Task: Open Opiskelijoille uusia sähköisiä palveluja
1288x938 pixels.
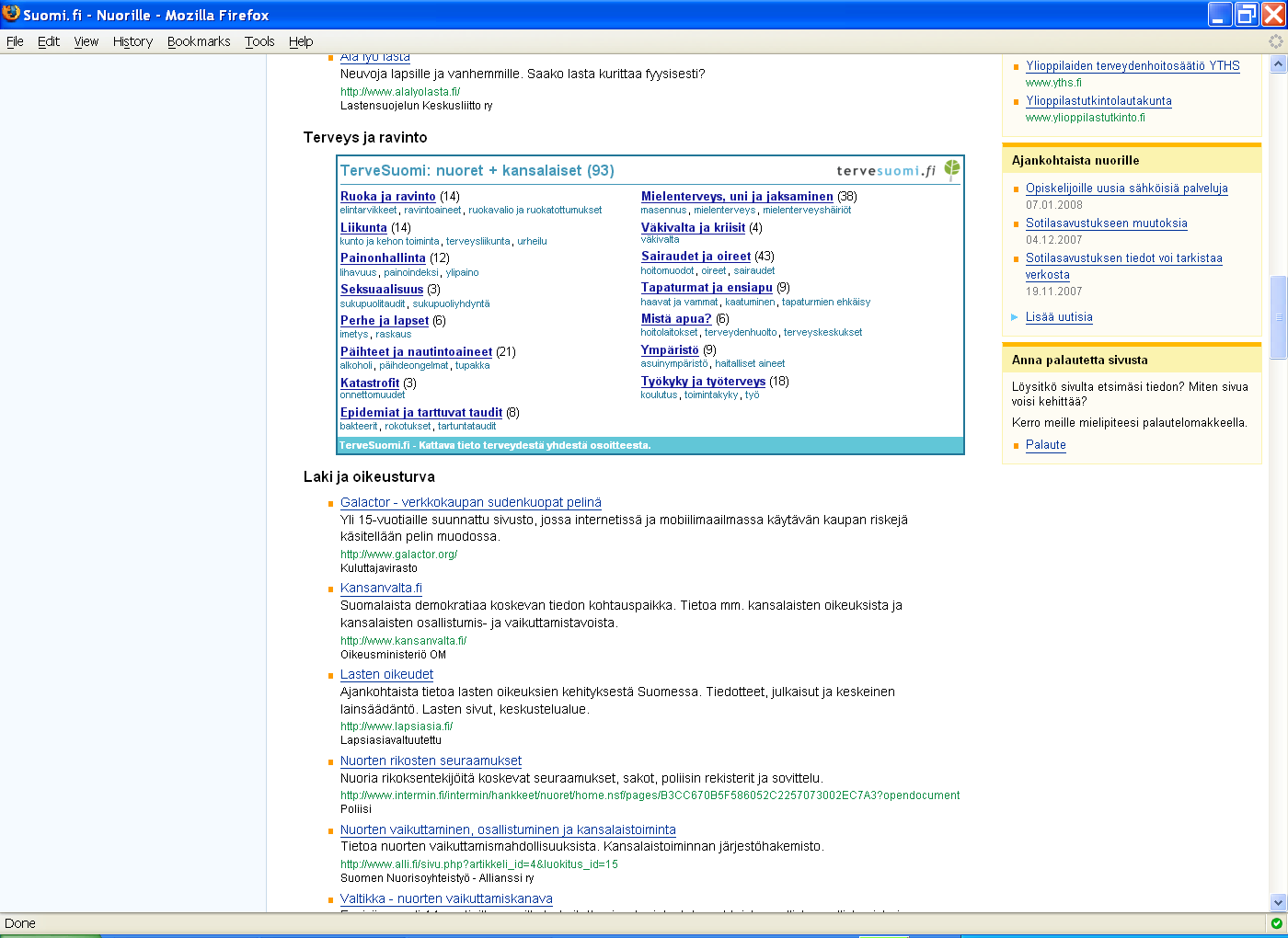Action: tap(1127, 188)
